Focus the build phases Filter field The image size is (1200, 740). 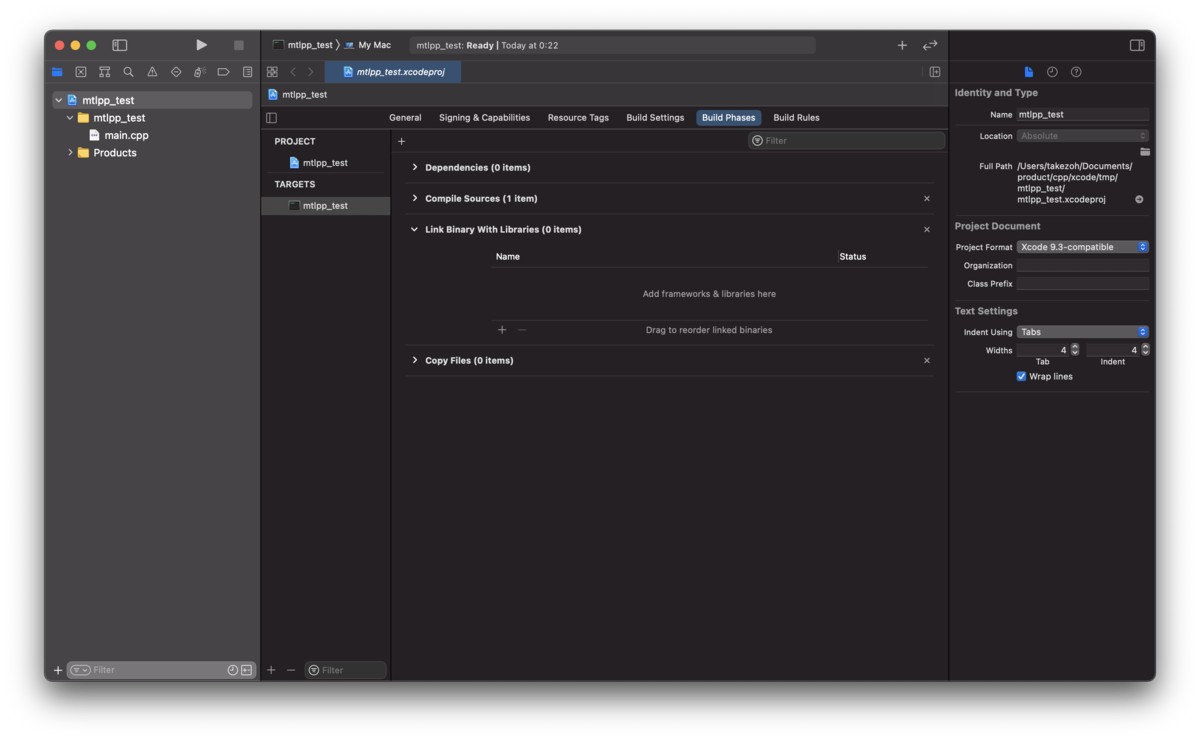pos(846,141)
